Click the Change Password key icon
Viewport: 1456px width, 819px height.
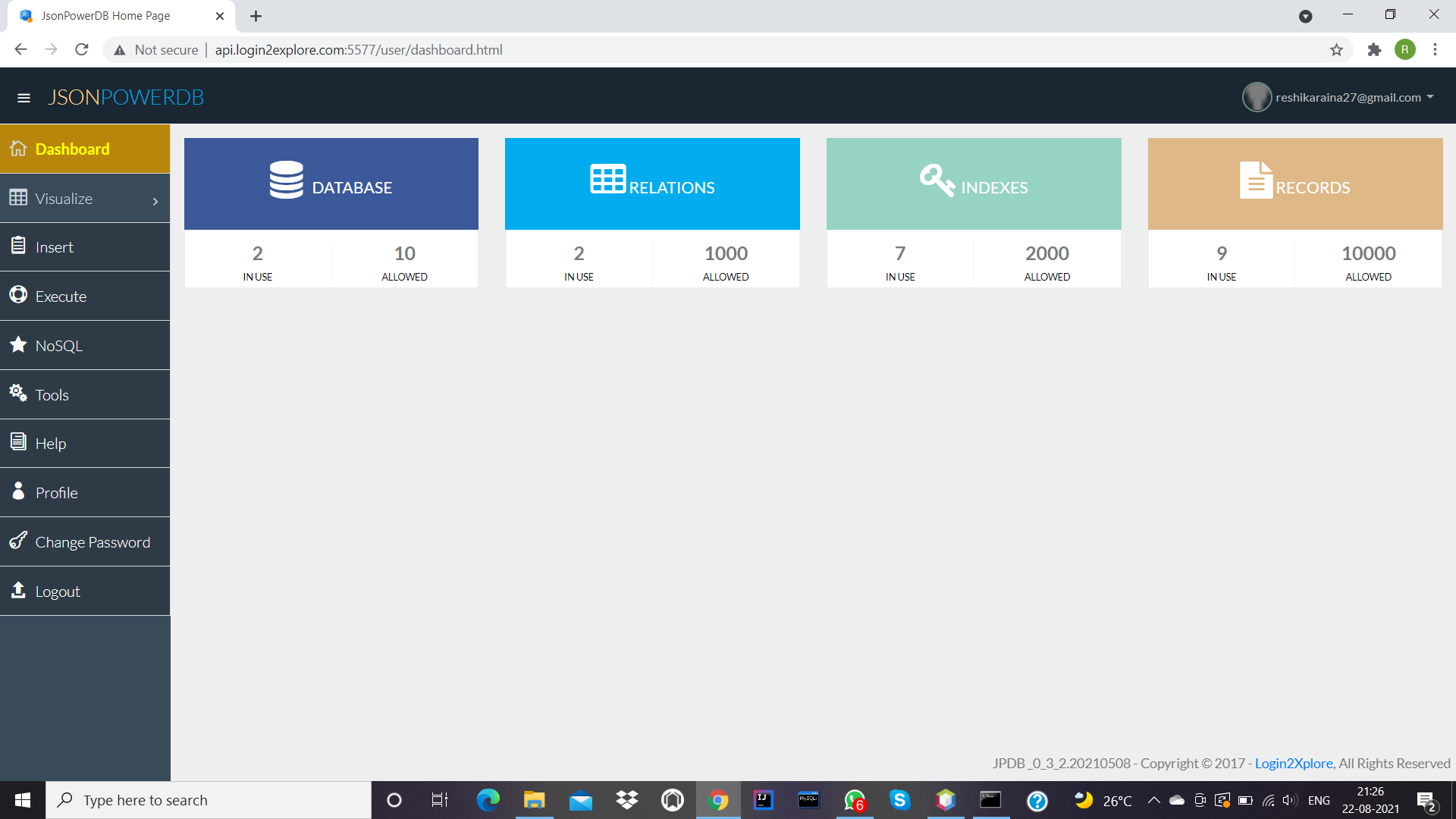pyautogui.click(x=18, y=540)
